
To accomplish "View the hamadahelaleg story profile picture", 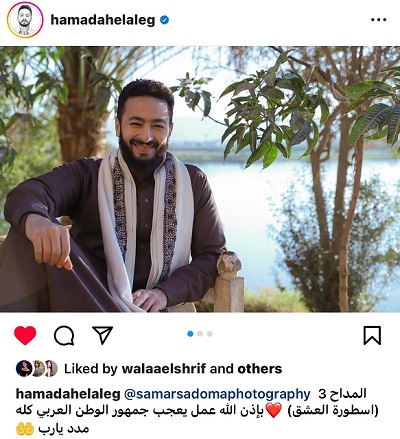I will [x=25, y=20].
